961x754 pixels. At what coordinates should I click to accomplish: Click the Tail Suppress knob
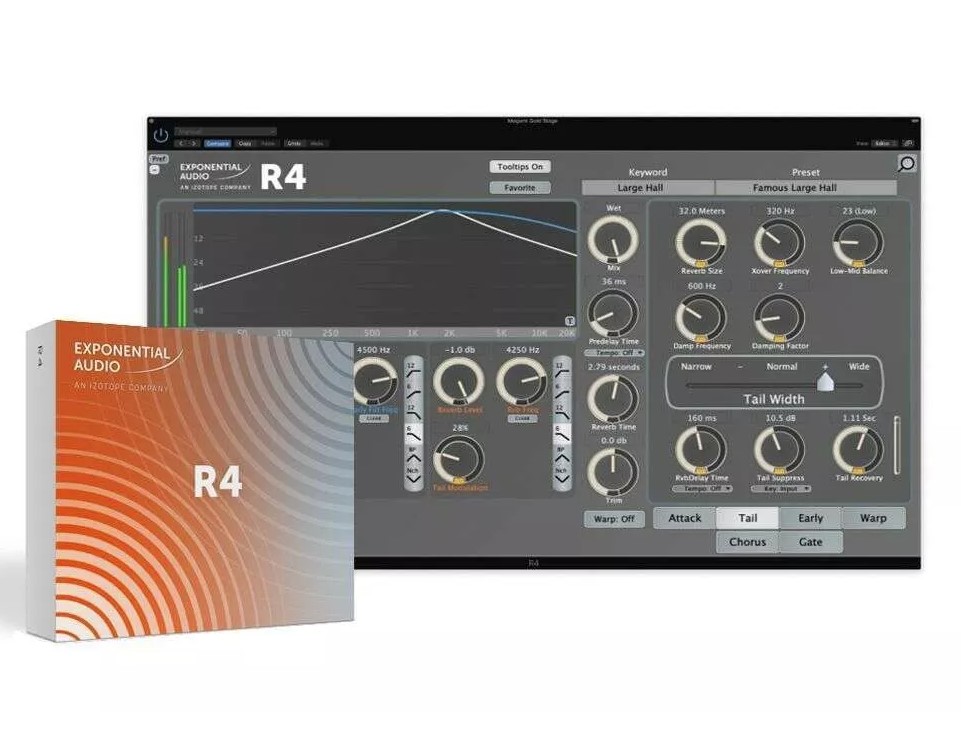780,451
